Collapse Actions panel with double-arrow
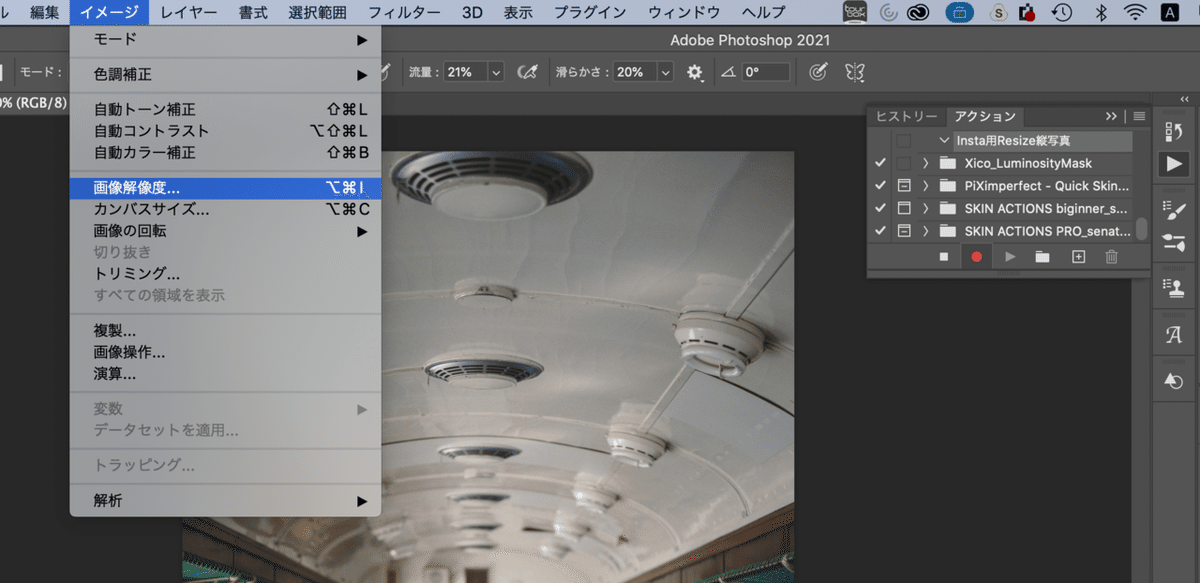 coord(1111,116)
